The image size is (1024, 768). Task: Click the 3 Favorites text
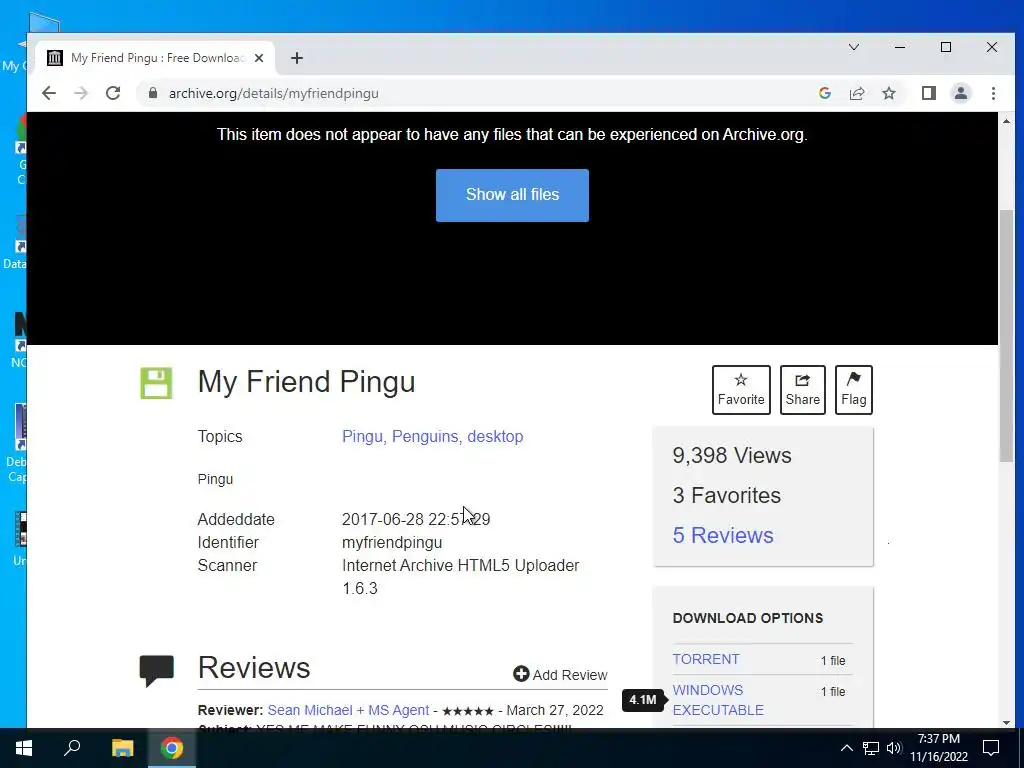(x=726, y=496)
